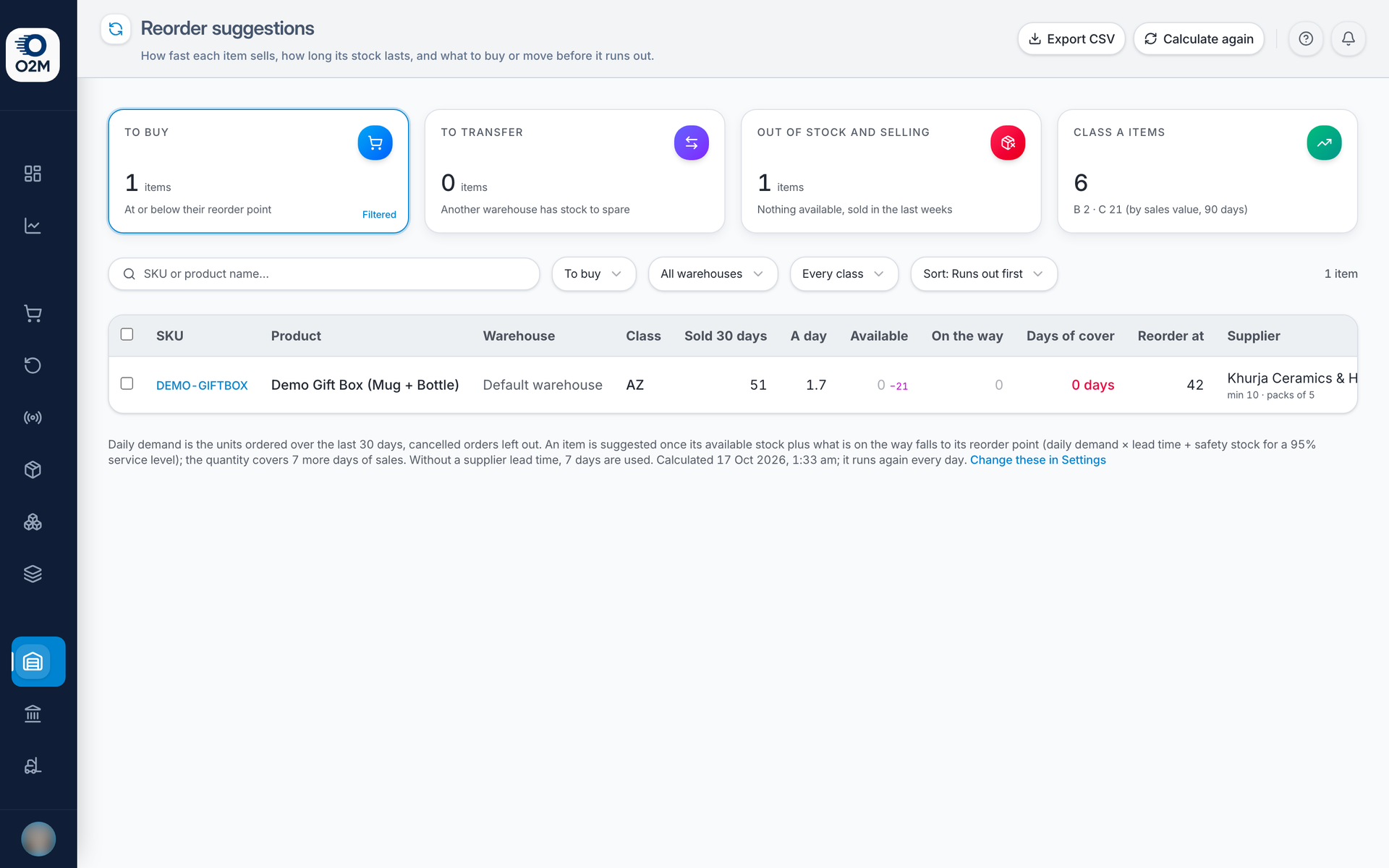Expand the All warehouses dropdown
1389x868 pixels.
click(713, 274)
